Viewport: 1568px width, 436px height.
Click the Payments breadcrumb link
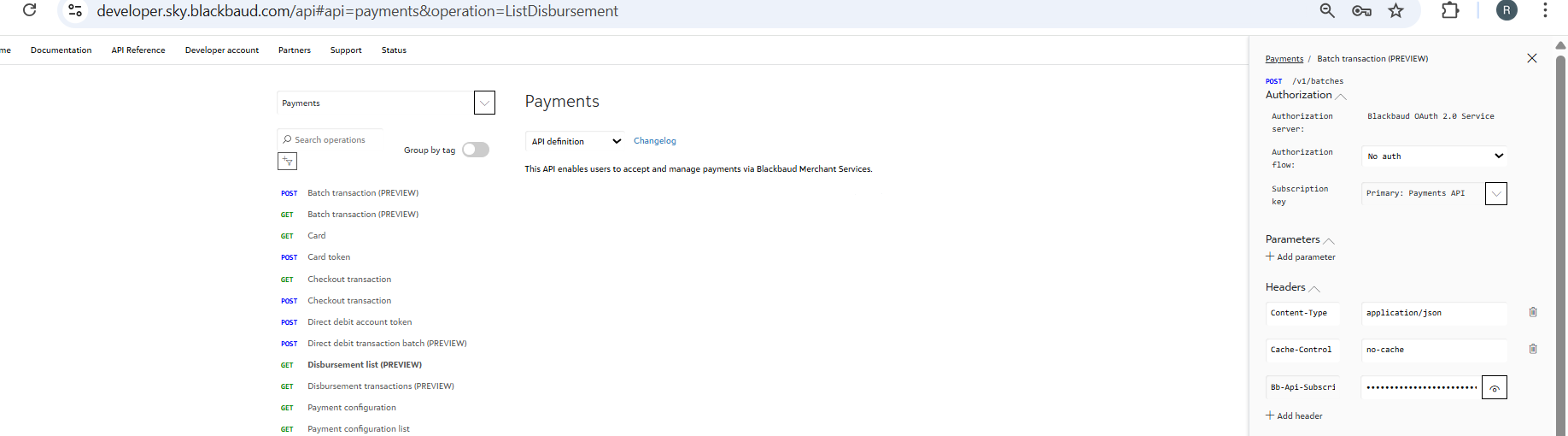(x=1284, y=59)
